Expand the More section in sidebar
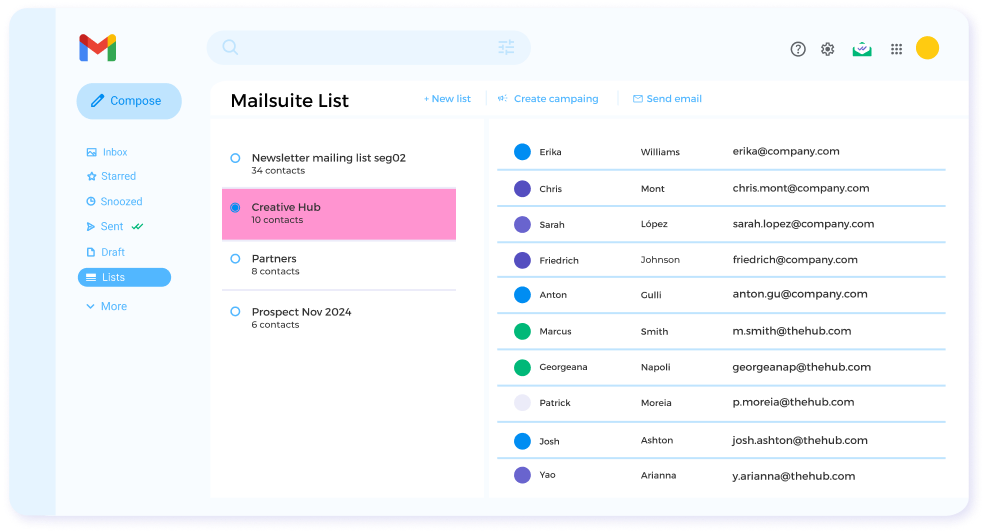 click(106, 306)
